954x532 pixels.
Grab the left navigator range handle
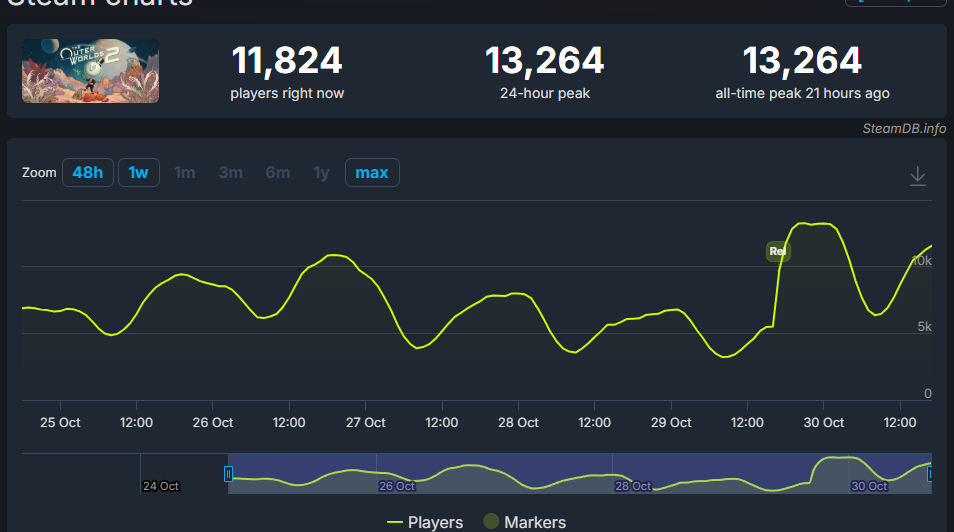pos(228,474)
